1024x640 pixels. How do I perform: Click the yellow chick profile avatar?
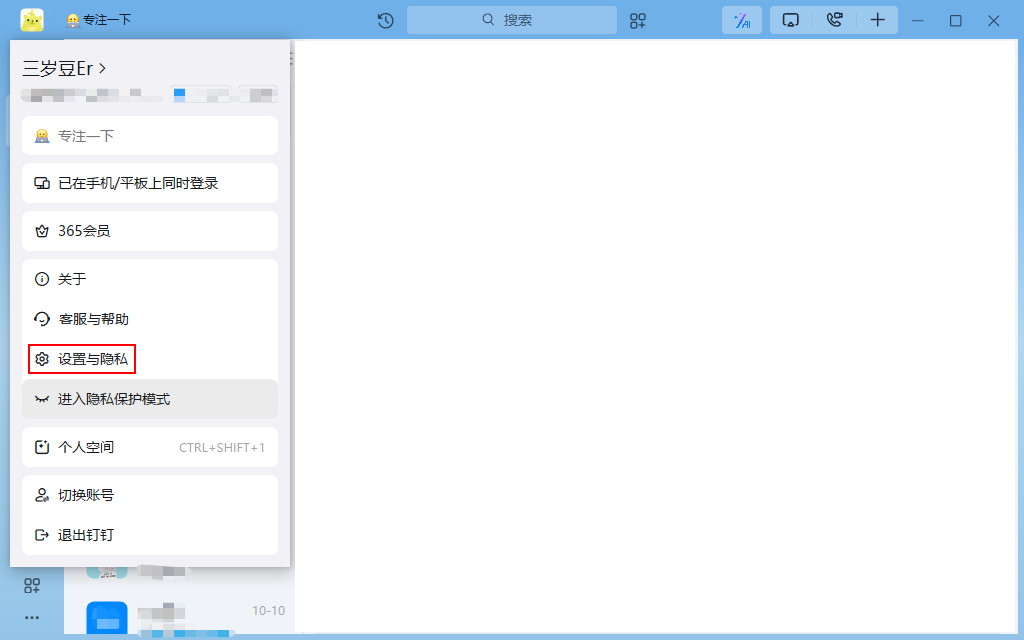coord(32,20)
